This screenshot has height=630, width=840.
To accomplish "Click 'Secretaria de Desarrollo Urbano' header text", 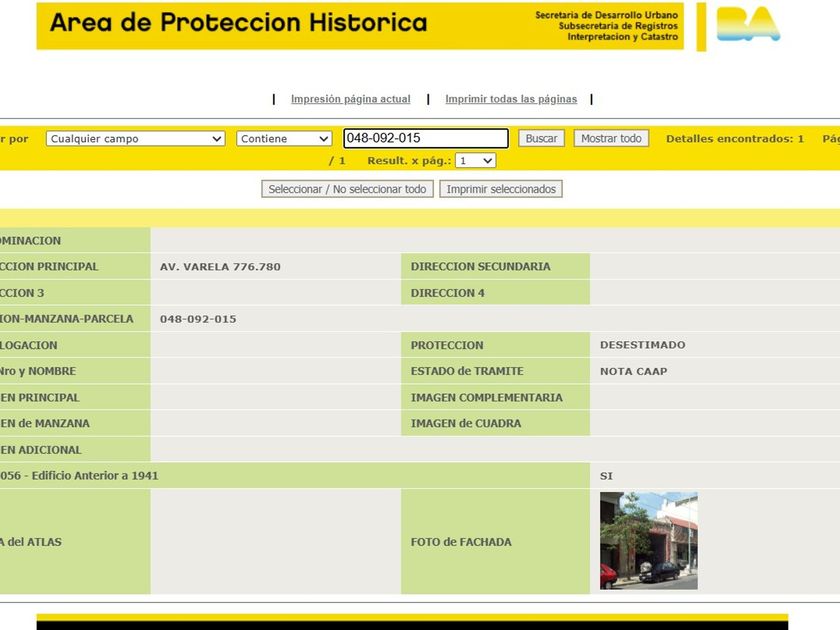I will pos(606,15).
